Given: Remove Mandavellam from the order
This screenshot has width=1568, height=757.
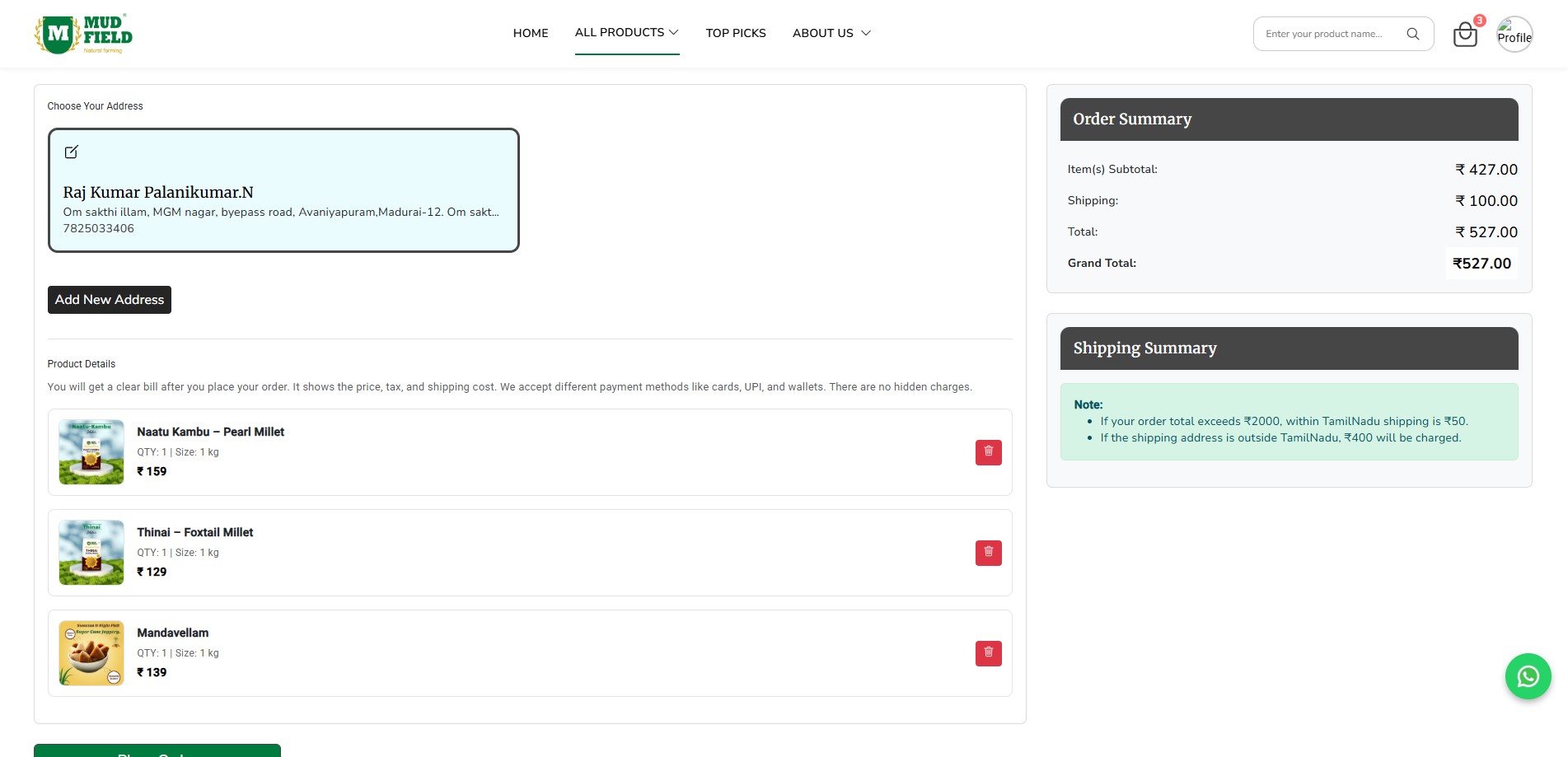Looking at the screenshot, I should pos(988,653).
